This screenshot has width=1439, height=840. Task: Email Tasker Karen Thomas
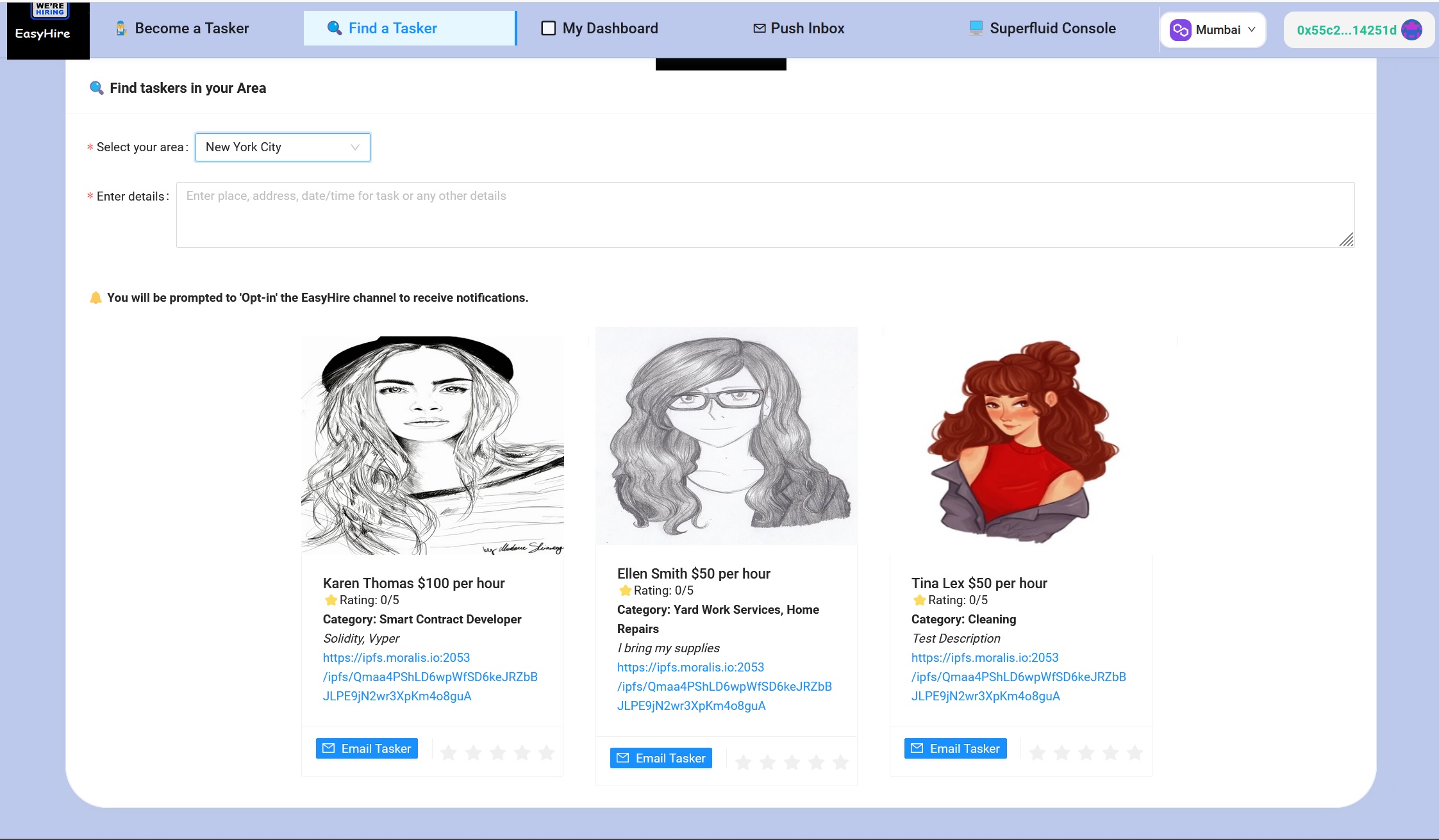point(367,748)
